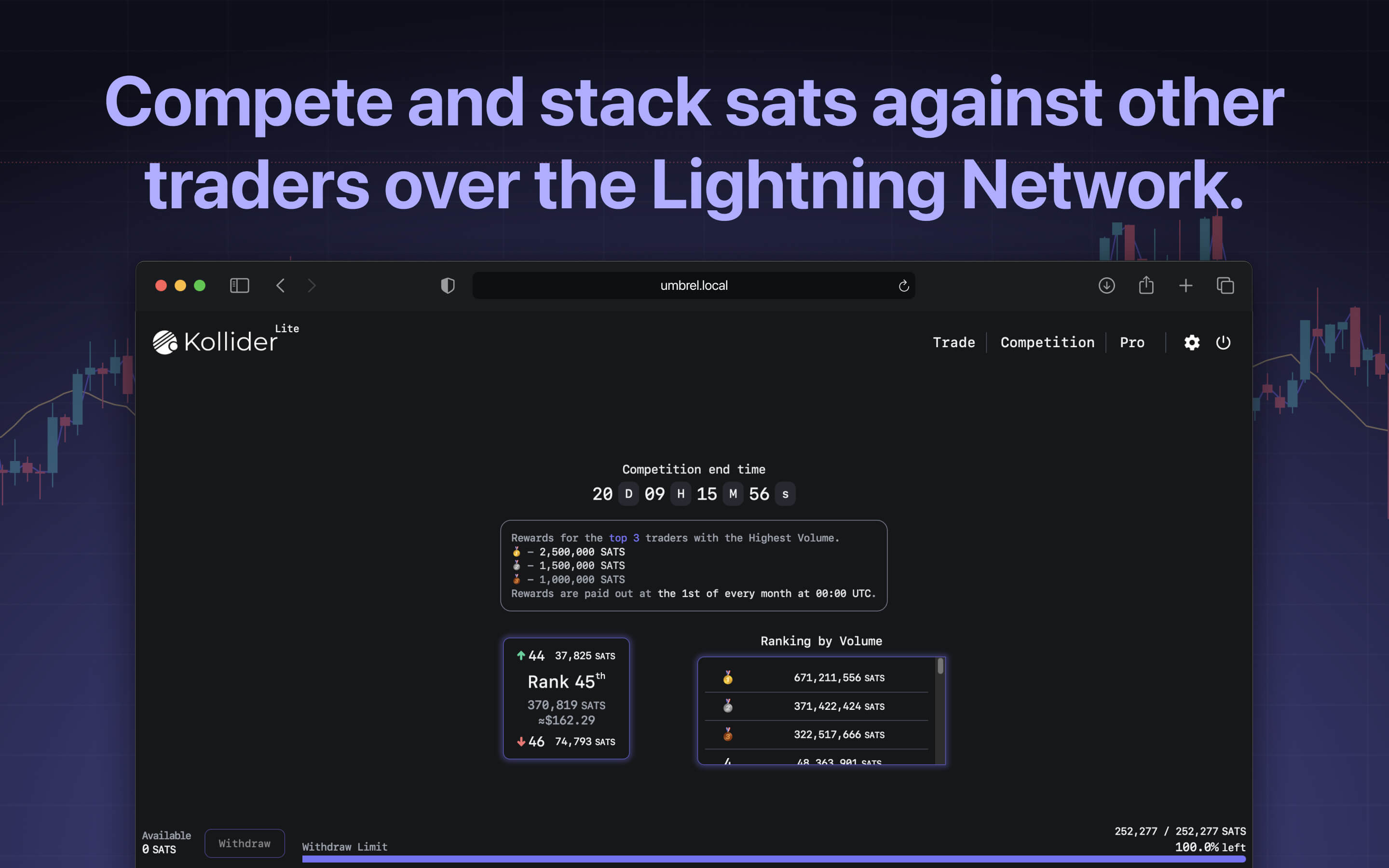
Task: Go back with the browser back arrow
Action: point(280,285)
